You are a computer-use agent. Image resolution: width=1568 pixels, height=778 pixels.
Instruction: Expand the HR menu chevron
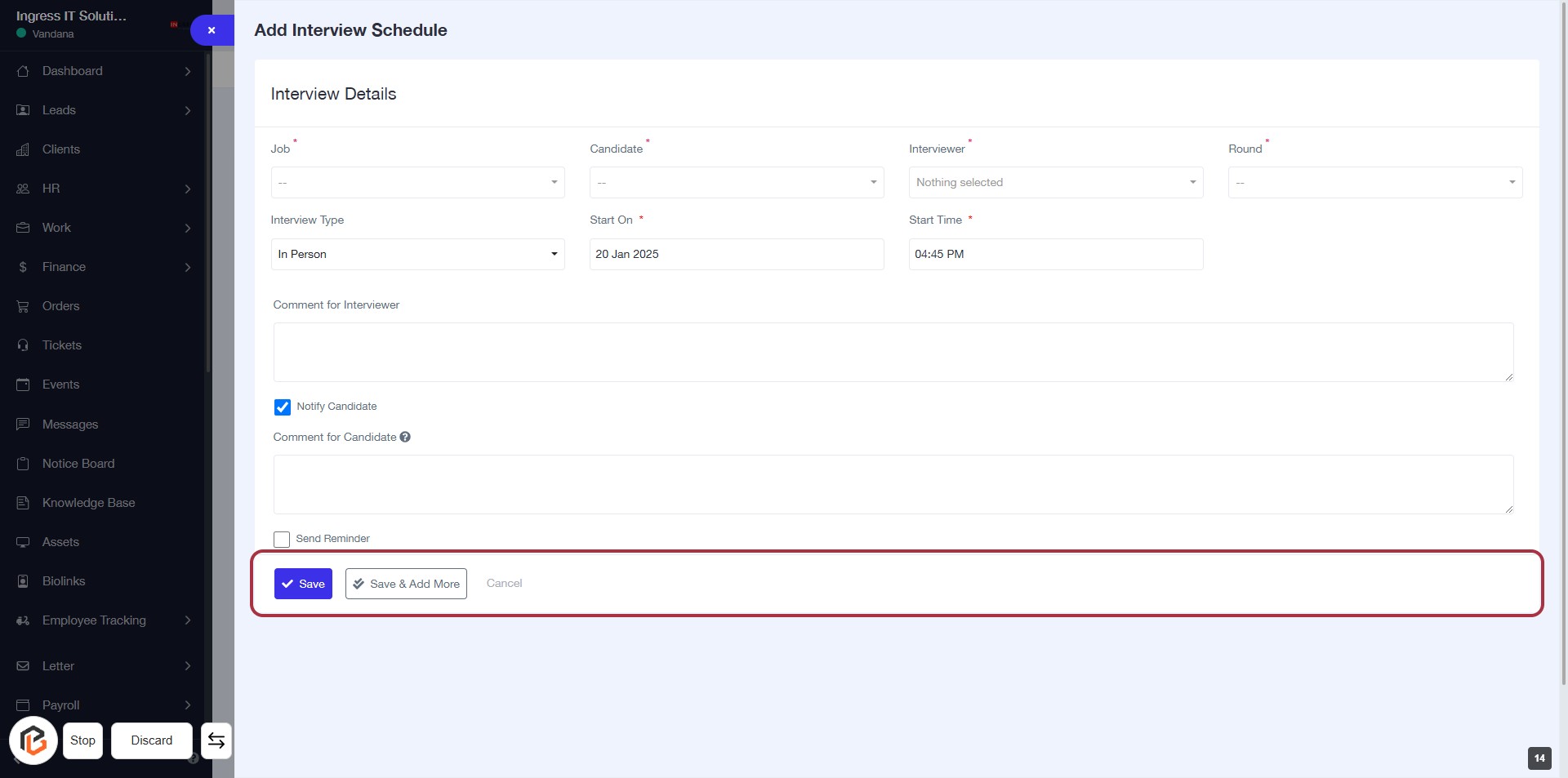(x=188, y=189)
